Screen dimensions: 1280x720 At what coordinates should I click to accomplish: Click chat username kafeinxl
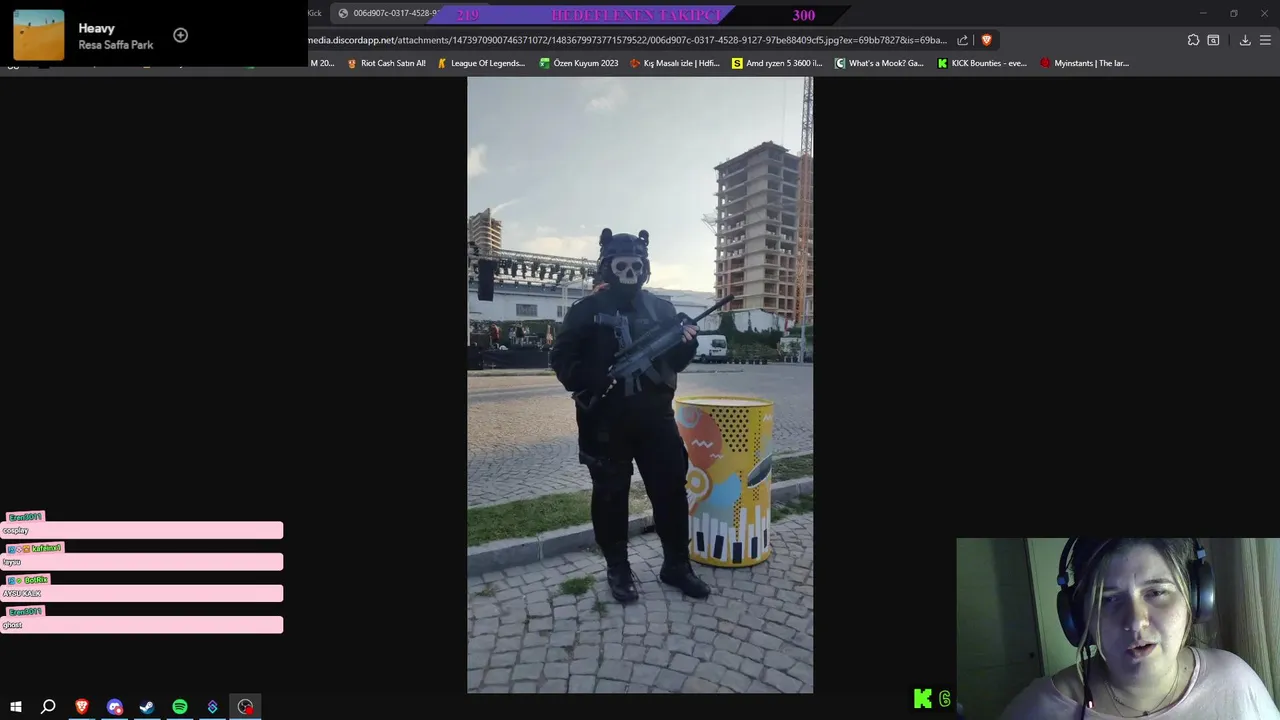[46, 548]
